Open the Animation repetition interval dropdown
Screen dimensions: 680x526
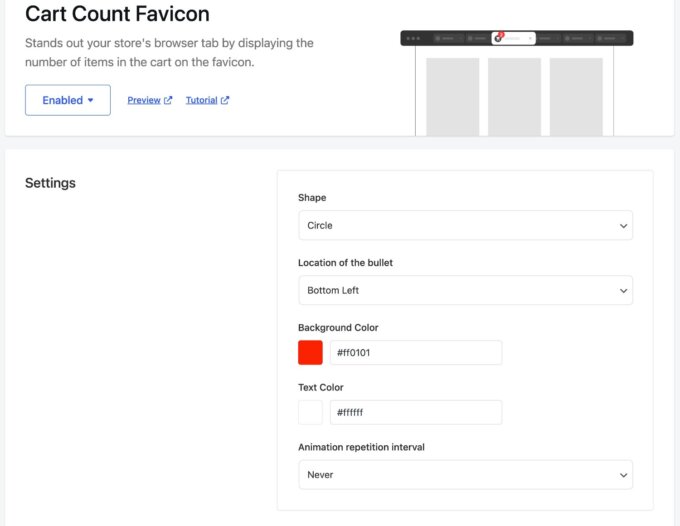[465, 475]
